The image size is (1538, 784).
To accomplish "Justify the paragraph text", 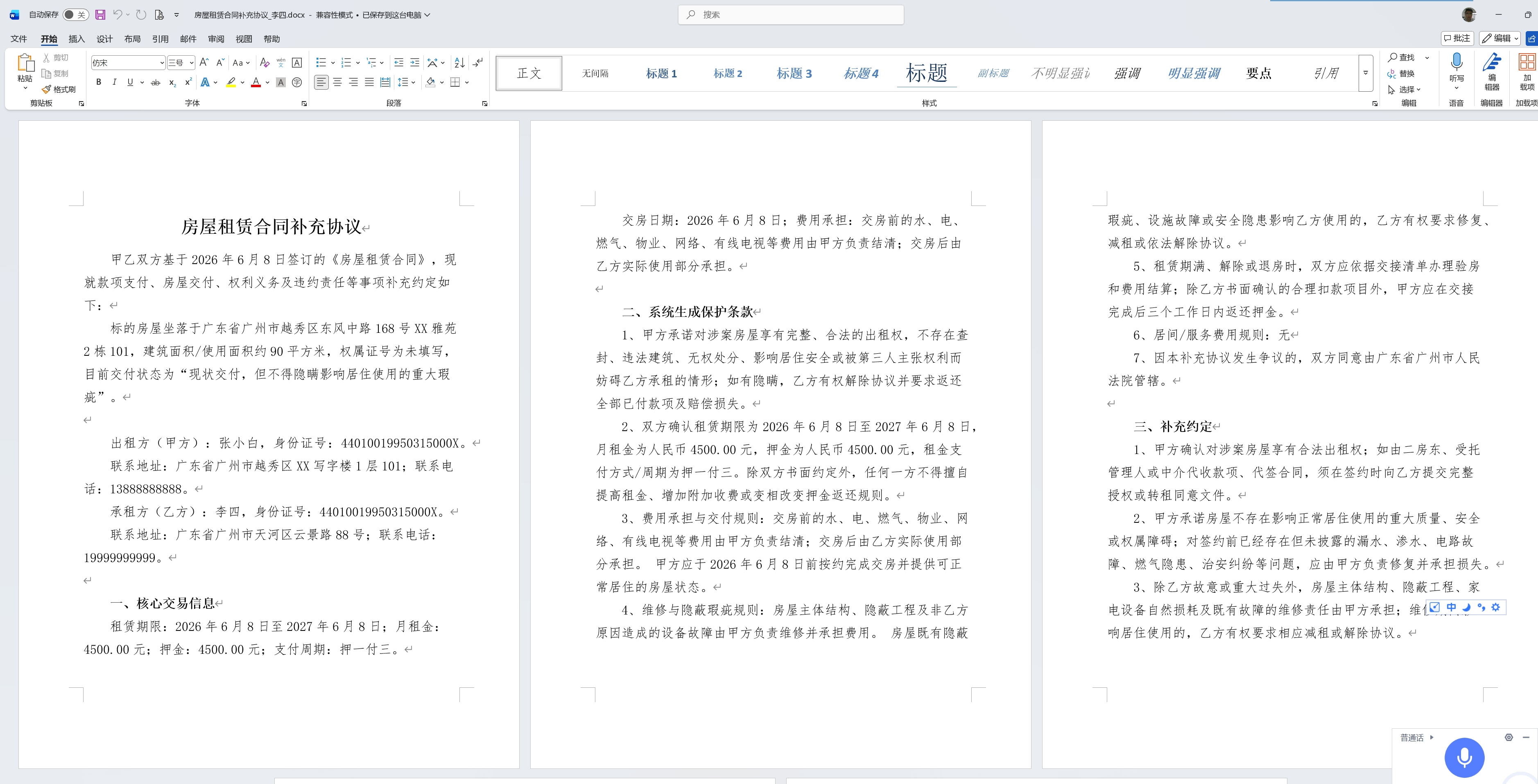I will point(370,82).
